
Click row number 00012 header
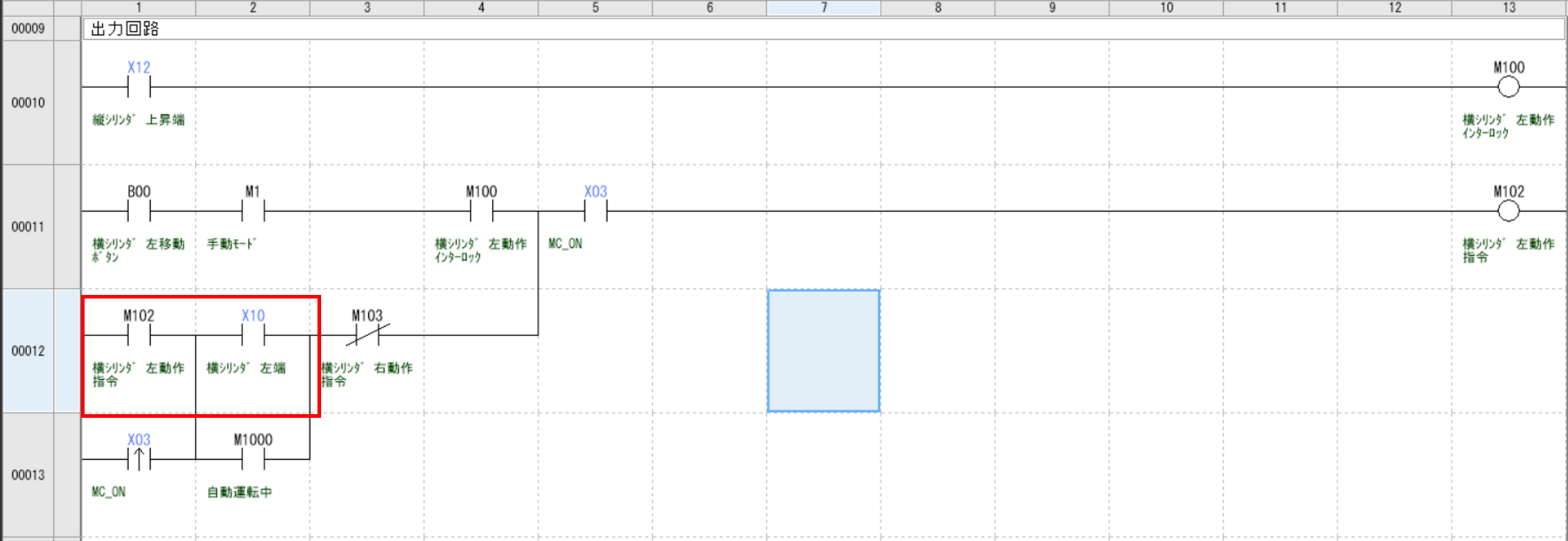[28, 351]
